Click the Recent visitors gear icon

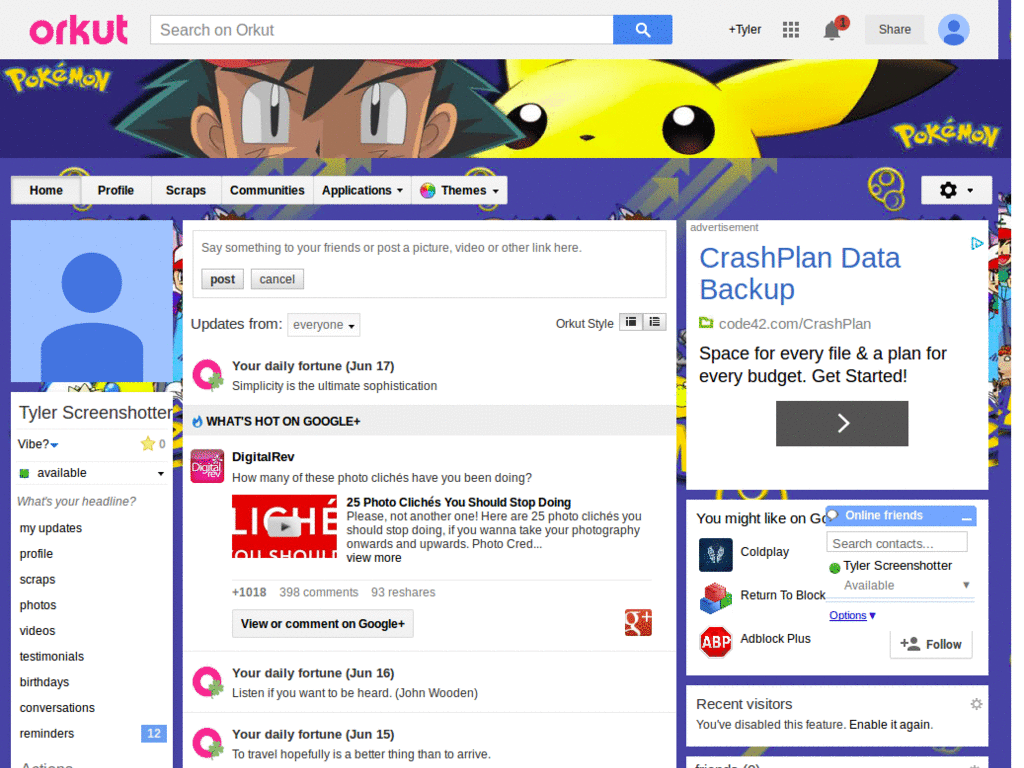click(976, 704)
